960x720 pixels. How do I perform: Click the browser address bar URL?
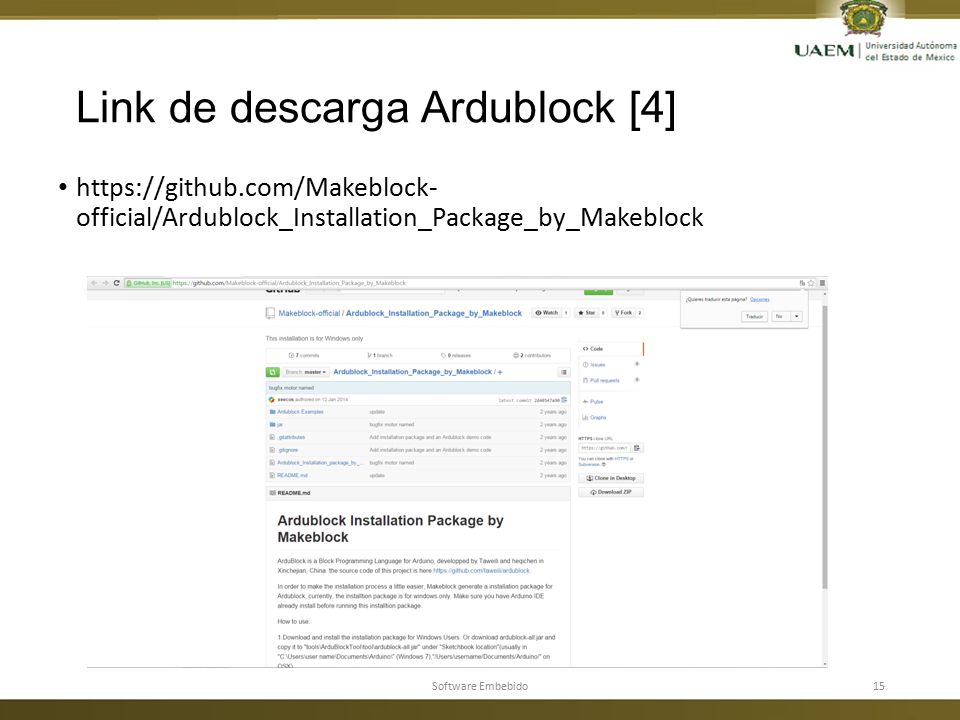coord(289,283)
